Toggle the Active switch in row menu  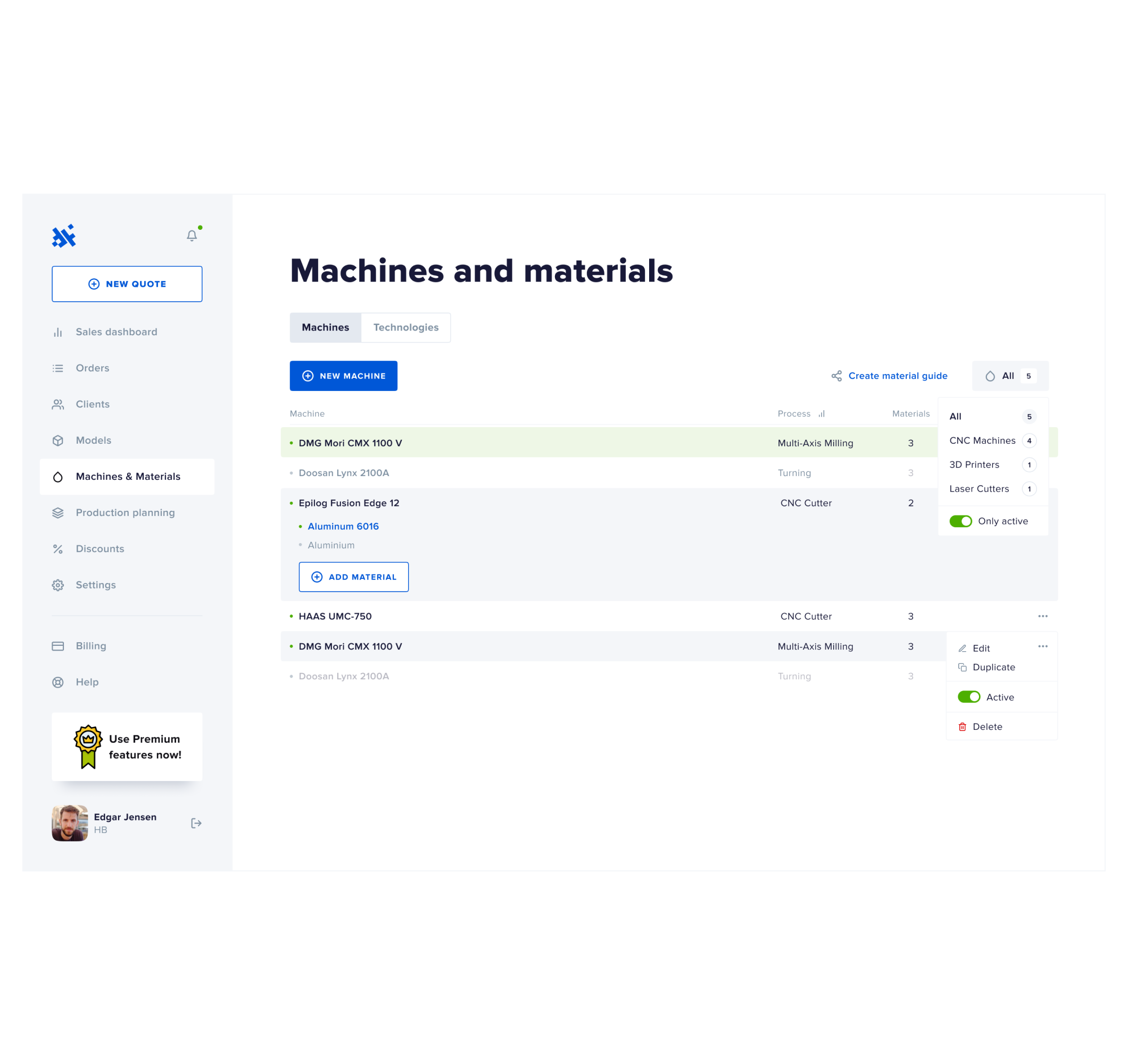(x=968, y=697)
